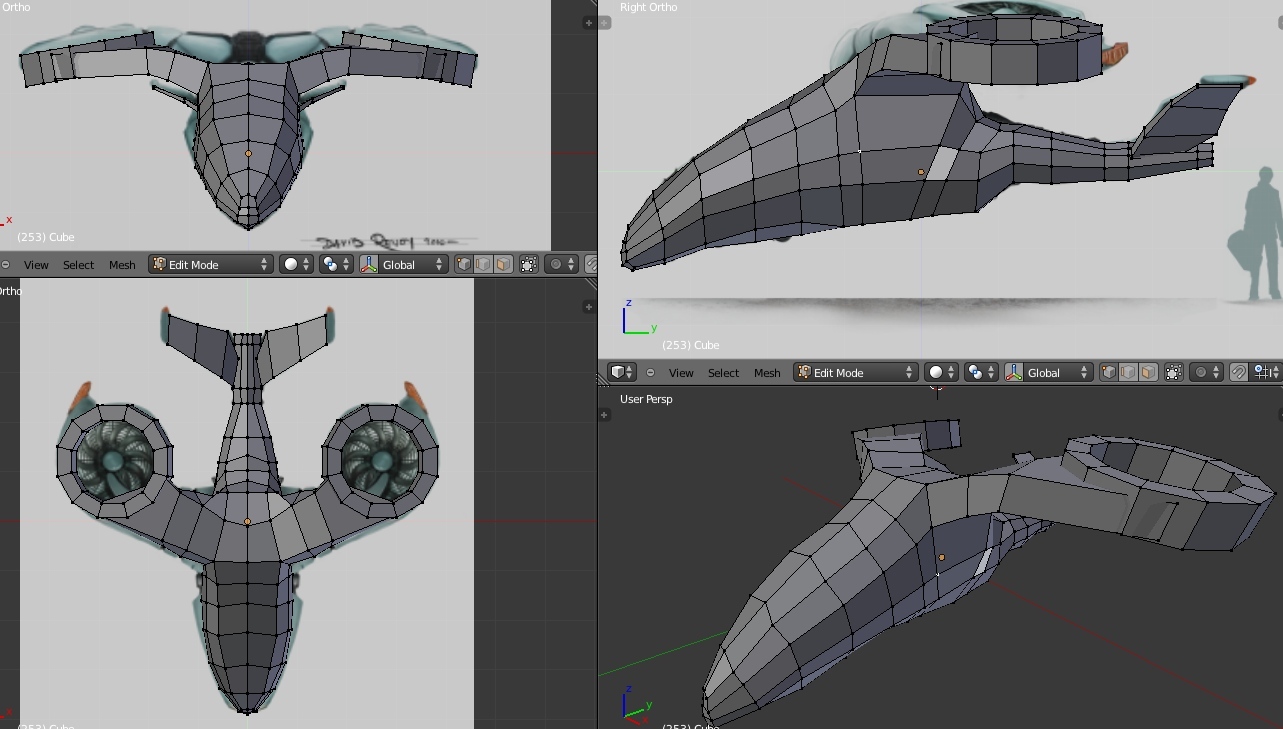Open View menu in Right Ortho header
Viewport: 1283px width, 729px height.
tap(681, 372)
